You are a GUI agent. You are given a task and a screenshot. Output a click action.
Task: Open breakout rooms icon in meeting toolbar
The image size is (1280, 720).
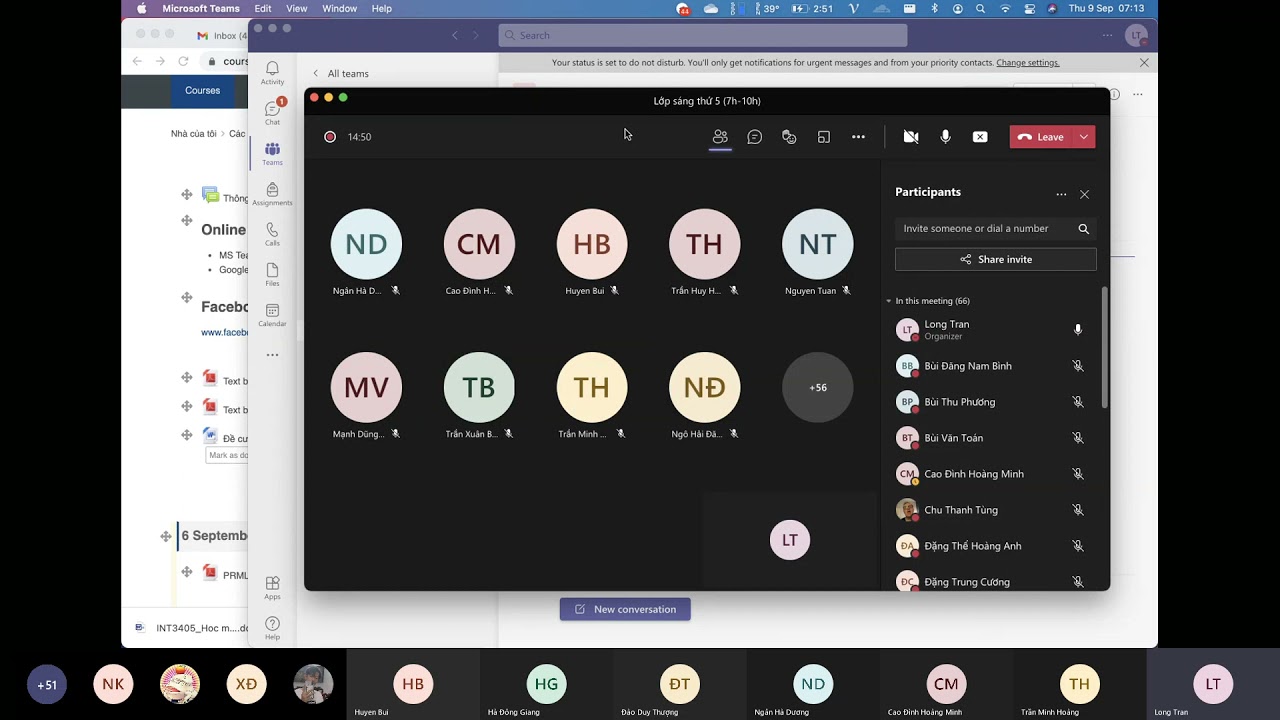(x=824, y=137)
